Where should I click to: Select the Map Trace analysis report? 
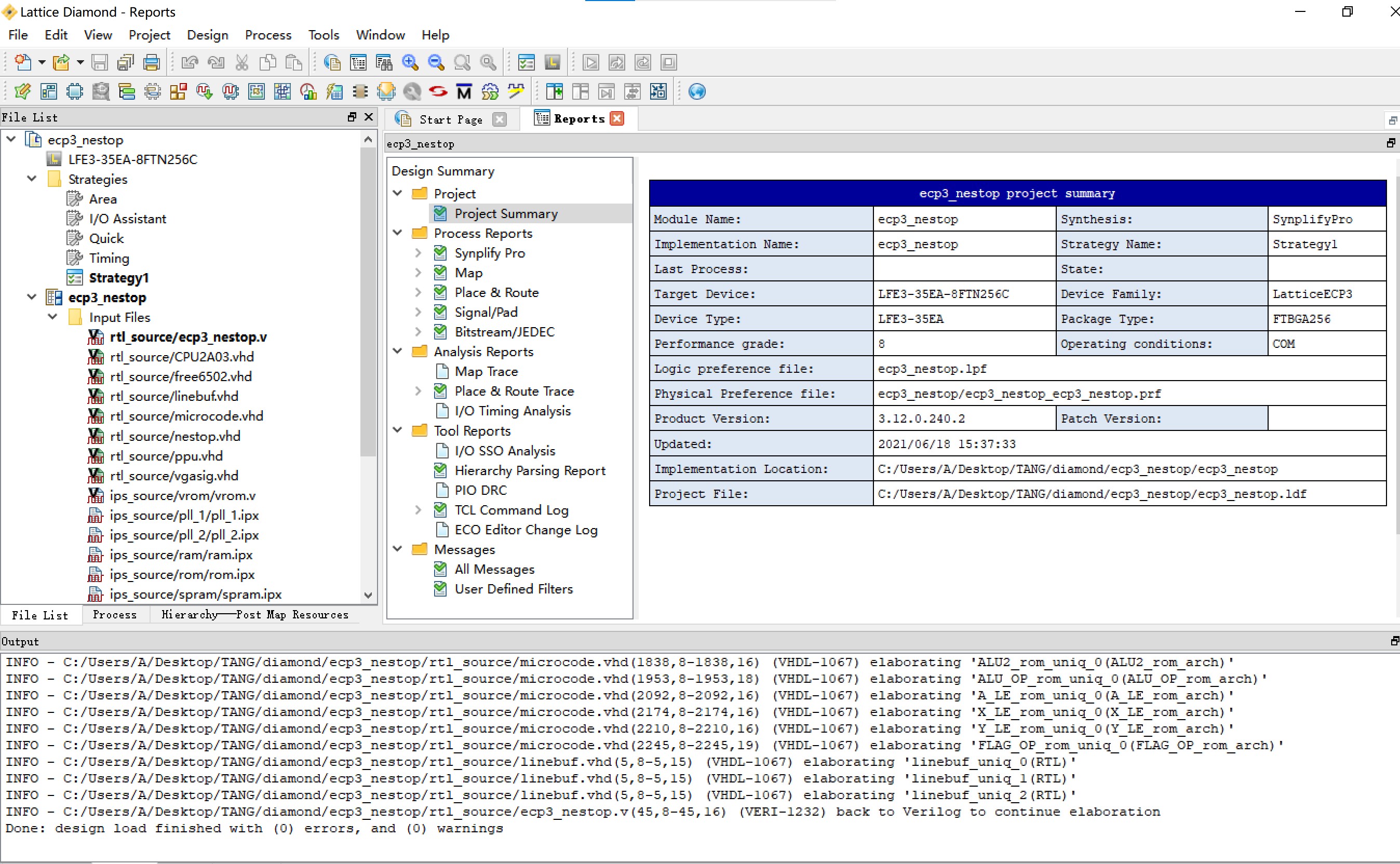click(485, 371)
